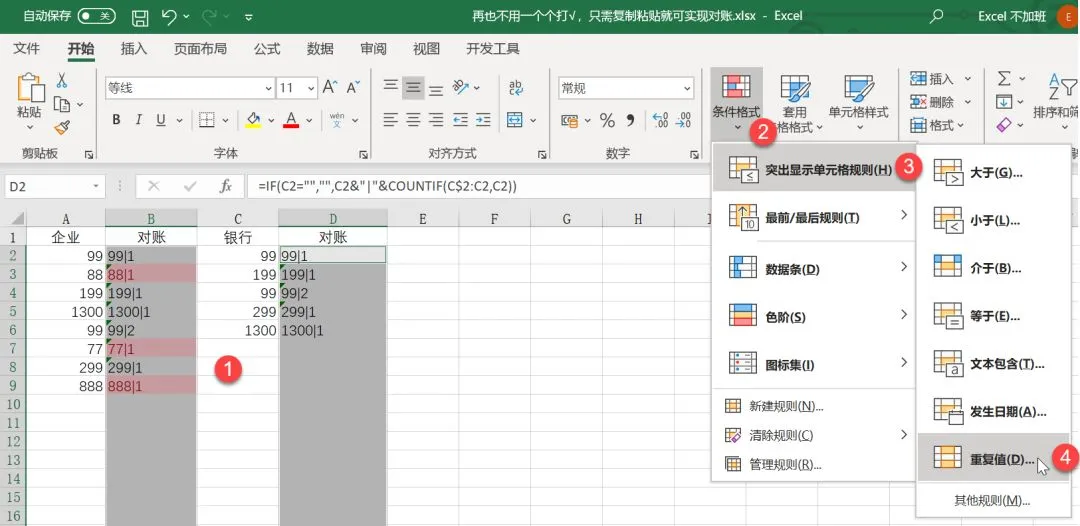Expand the 数据条 submenu

point(814,268)
